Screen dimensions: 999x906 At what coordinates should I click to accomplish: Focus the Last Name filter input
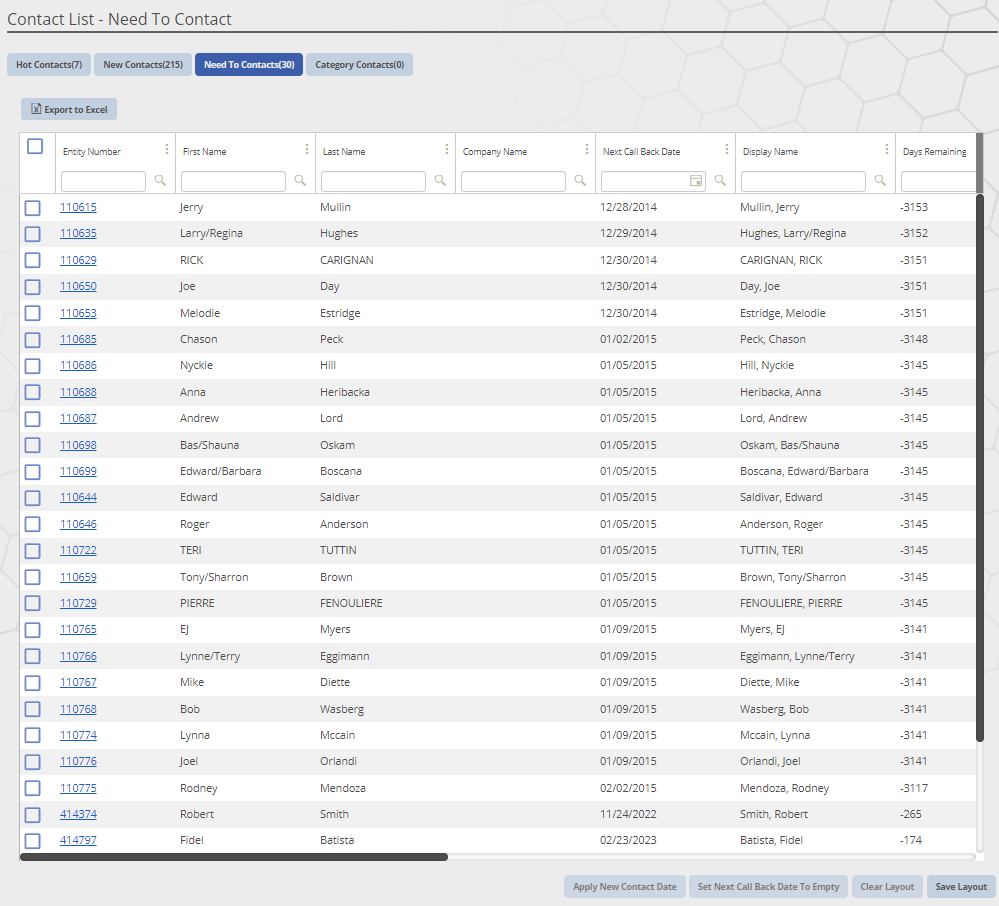pos(373,181)
